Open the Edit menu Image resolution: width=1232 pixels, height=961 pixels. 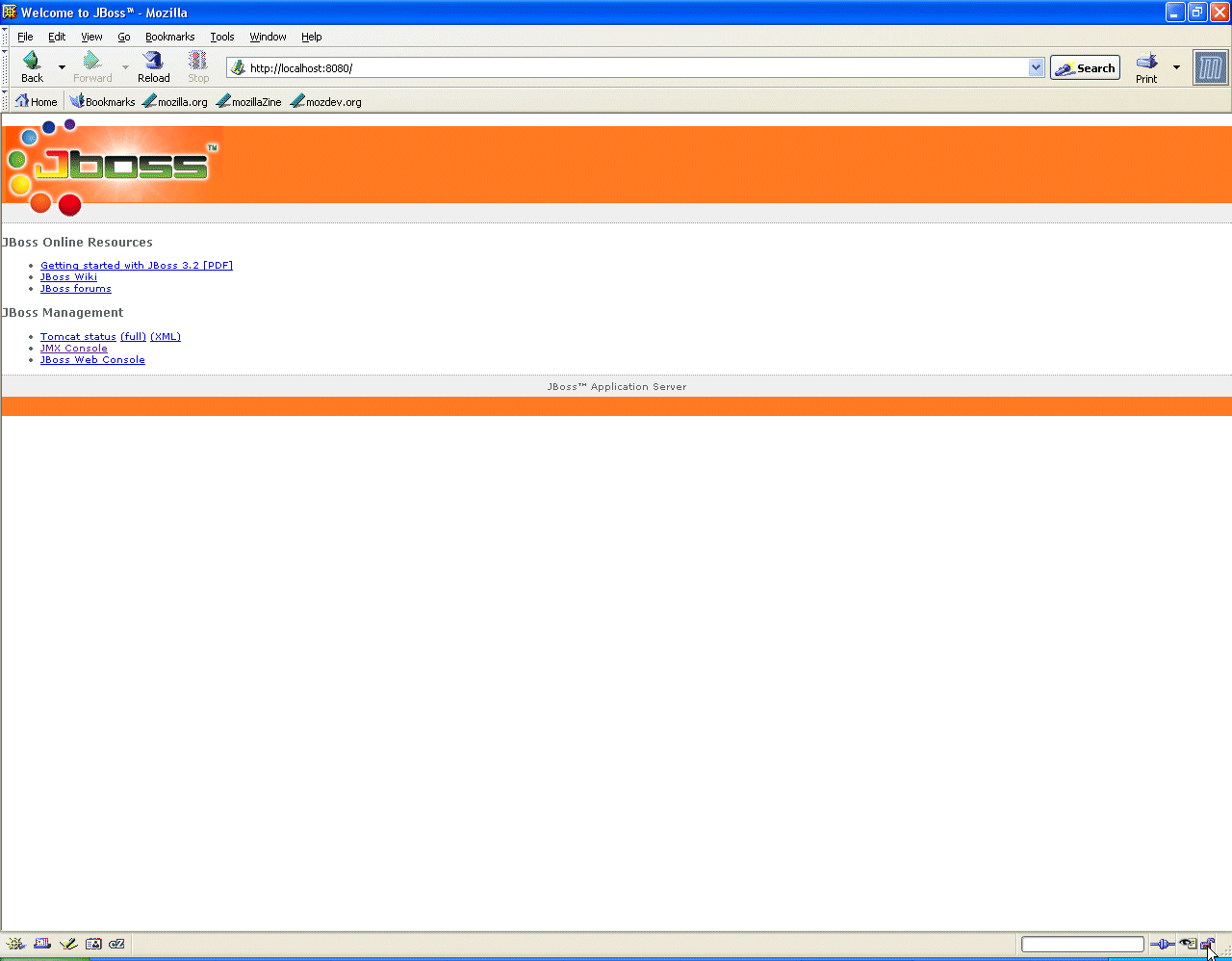[x=57, y=37]
